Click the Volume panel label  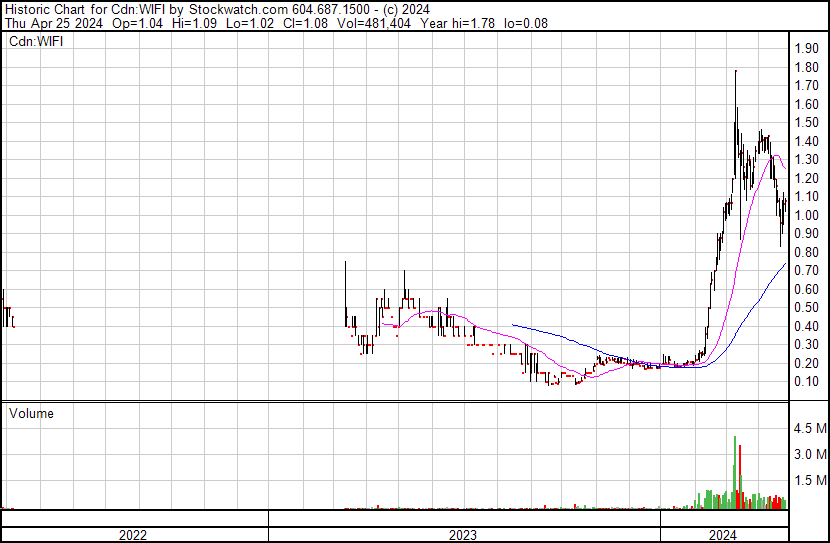(31, 413)
